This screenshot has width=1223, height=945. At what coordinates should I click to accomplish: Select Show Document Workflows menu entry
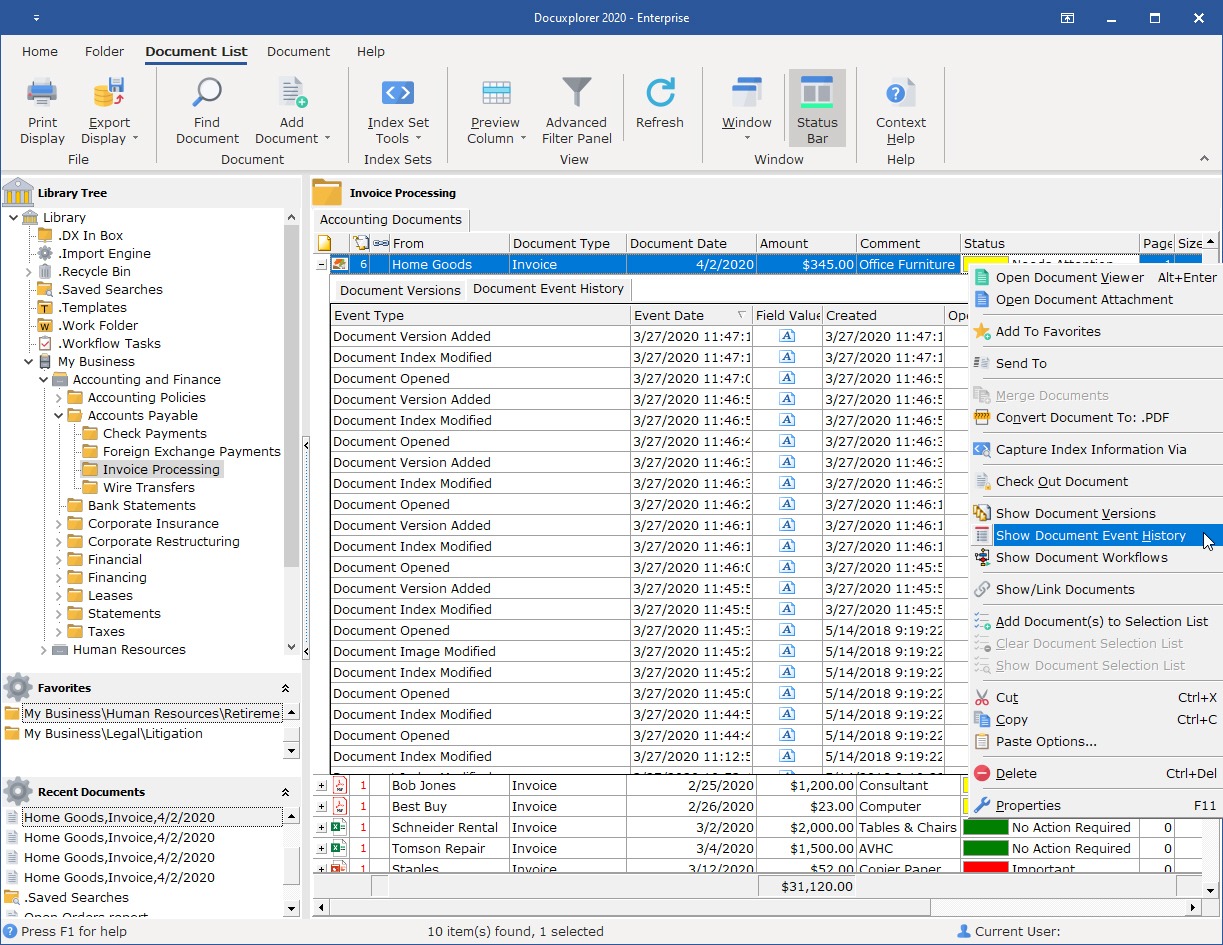tap(1081, 558)
